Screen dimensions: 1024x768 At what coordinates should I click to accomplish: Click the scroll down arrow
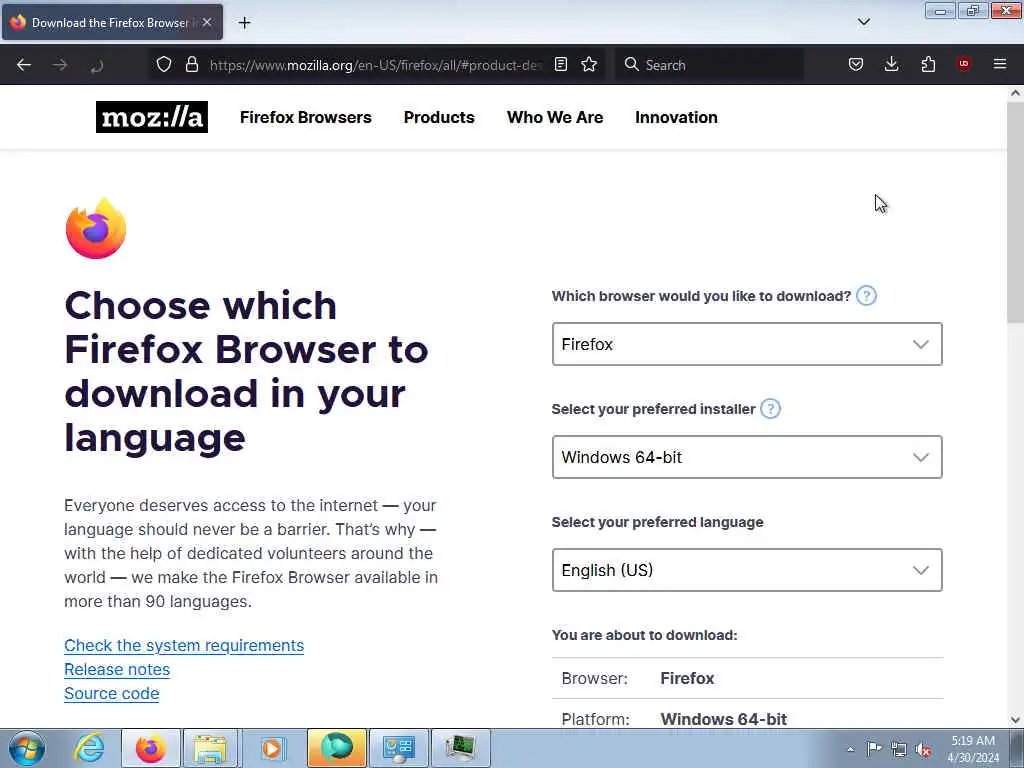coord(1015,720)
